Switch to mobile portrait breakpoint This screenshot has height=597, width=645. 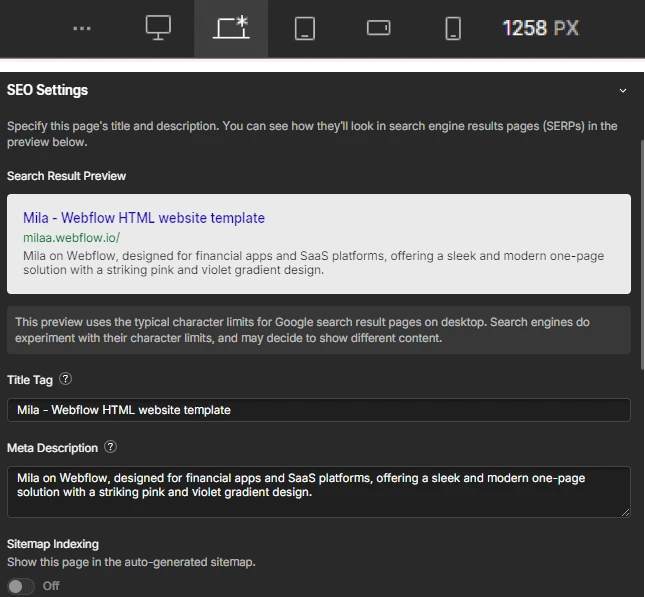453,28
